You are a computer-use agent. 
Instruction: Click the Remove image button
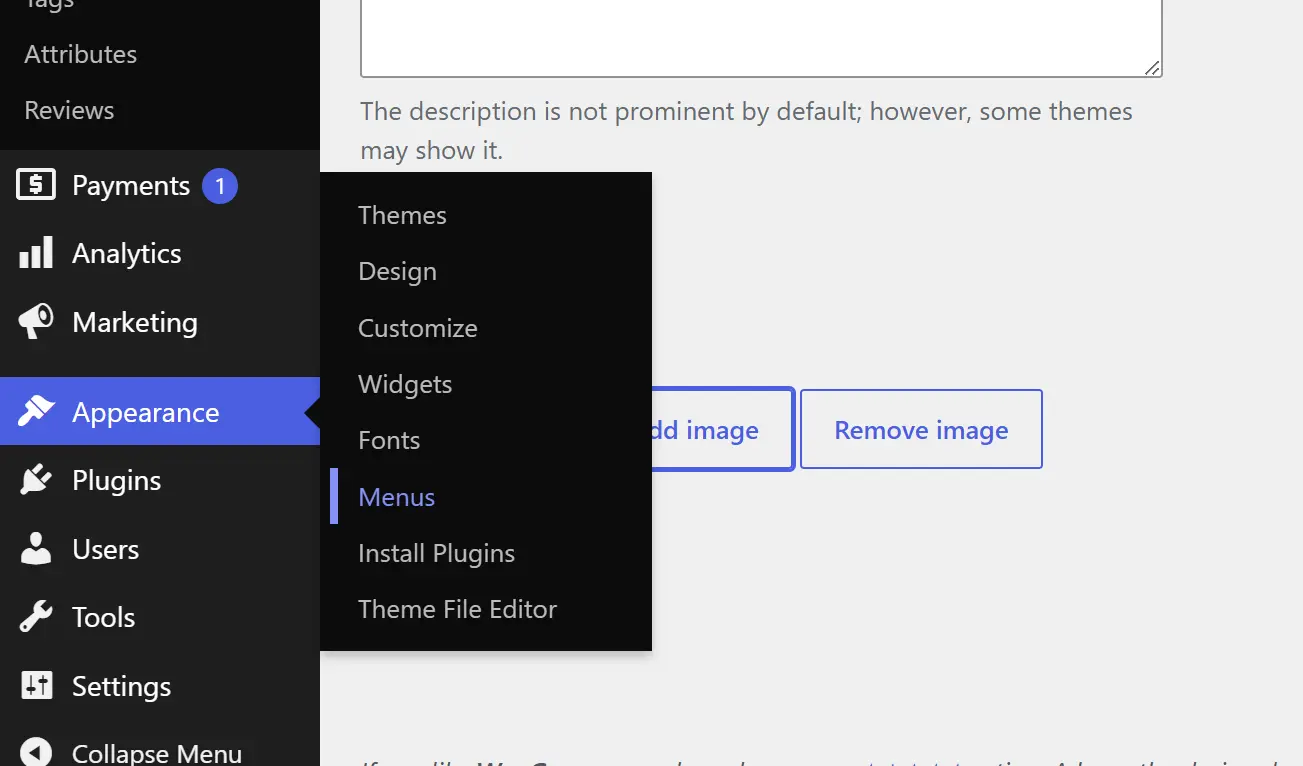tap(921, 429)
